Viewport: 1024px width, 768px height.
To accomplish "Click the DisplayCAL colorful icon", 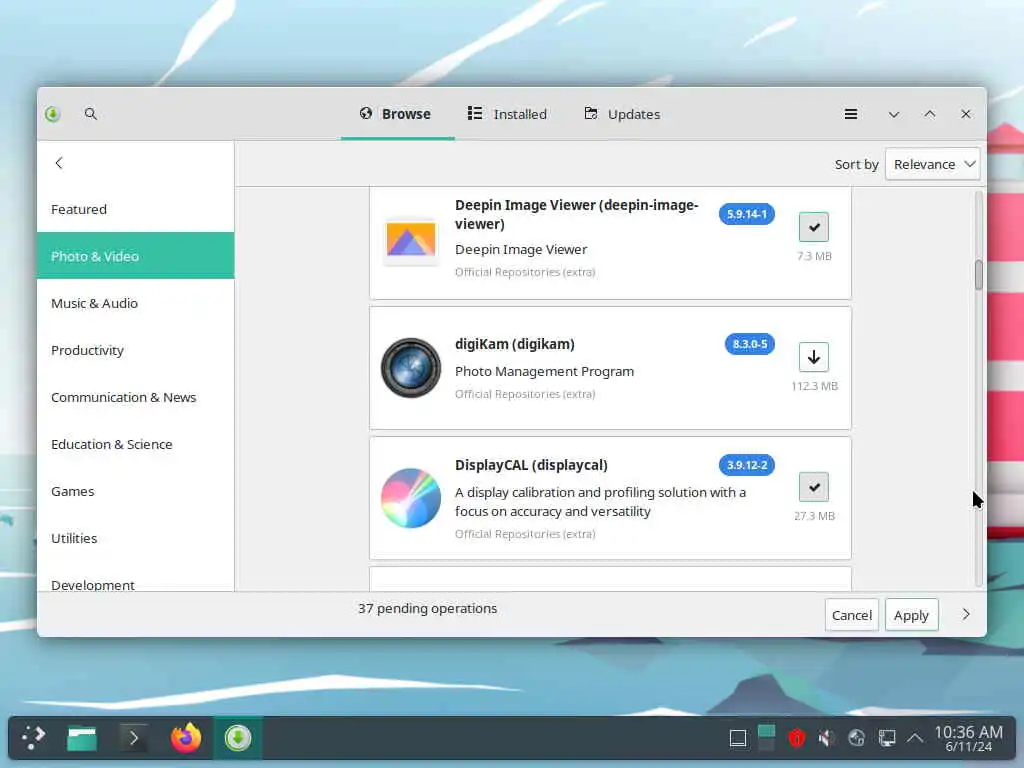I will click(411, 498).
